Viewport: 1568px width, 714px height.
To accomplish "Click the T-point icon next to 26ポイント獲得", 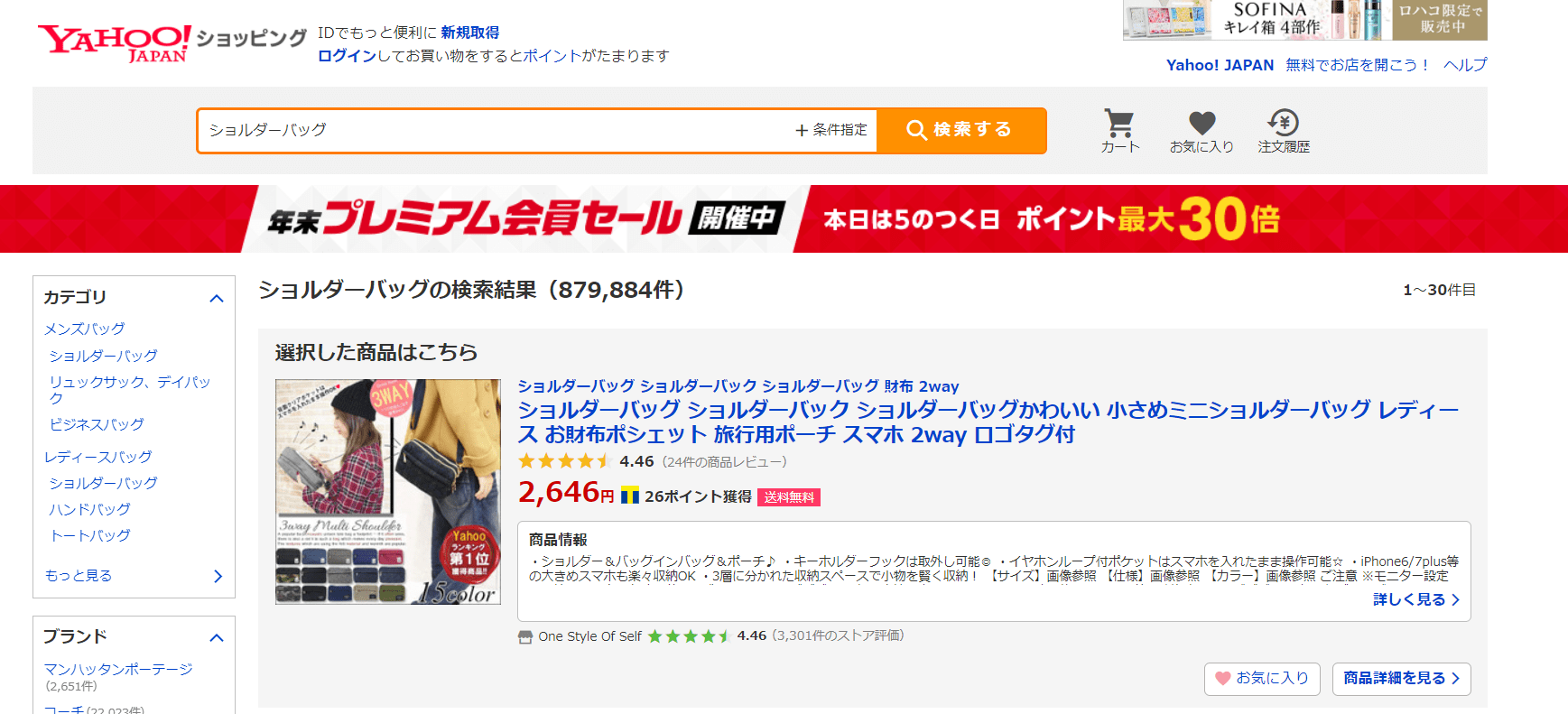I will pyautogui.click(x=630, y=496).
